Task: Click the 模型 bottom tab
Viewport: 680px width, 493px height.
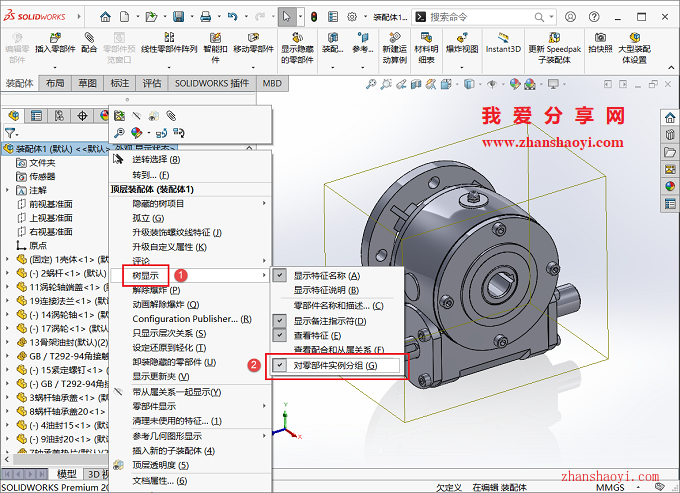Action: pyautogui.click(x=66, y=474)
